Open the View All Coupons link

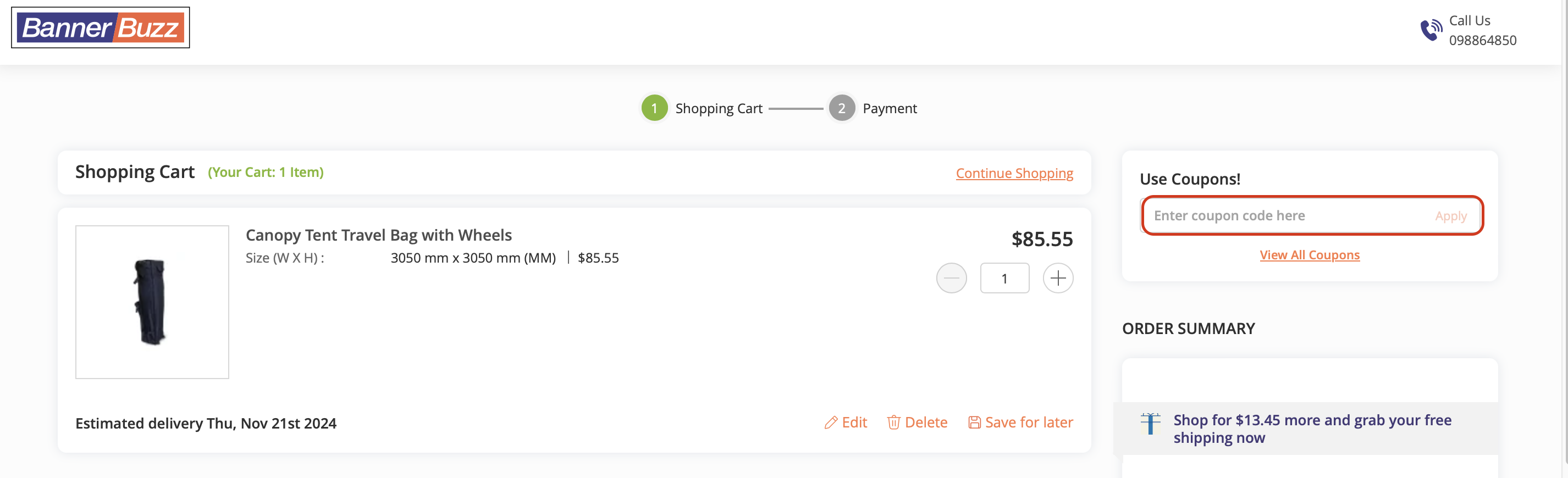click(x=1309, y=255)
